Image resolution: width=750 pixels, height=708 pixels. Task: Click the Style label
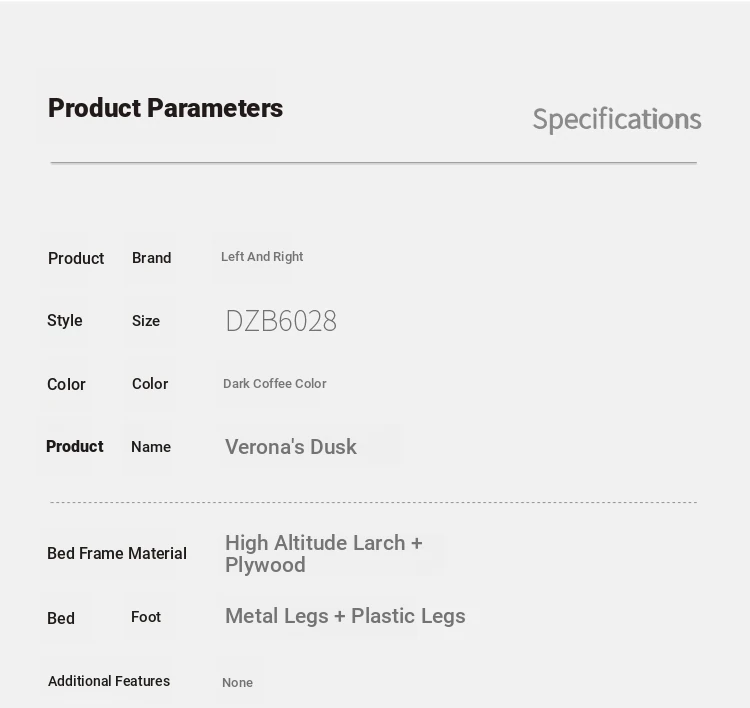[x=65, y=321]
